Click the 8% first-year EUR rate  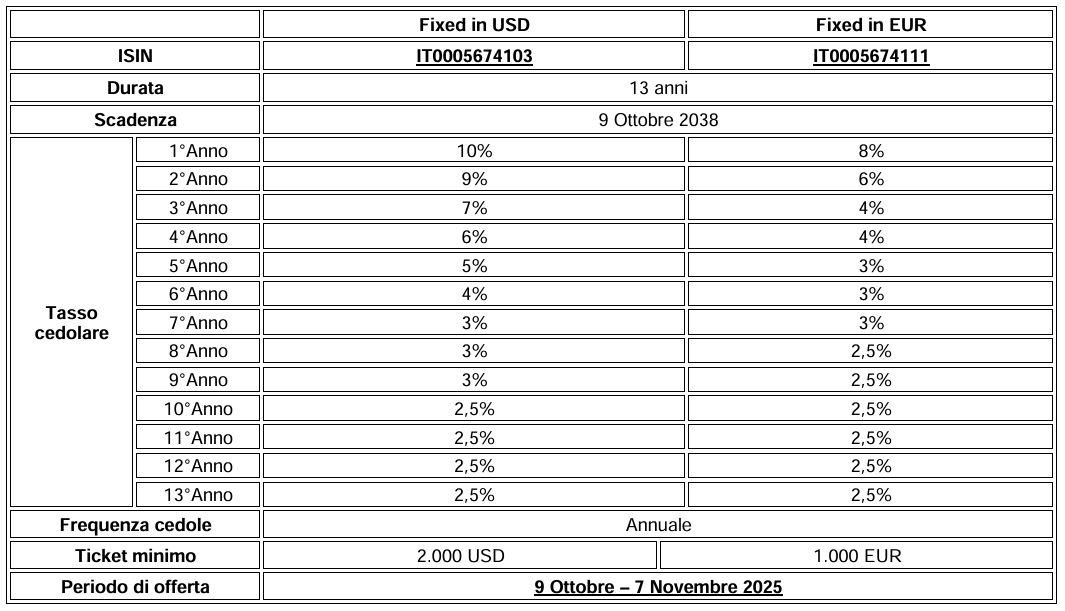click(x=871, y=151)
